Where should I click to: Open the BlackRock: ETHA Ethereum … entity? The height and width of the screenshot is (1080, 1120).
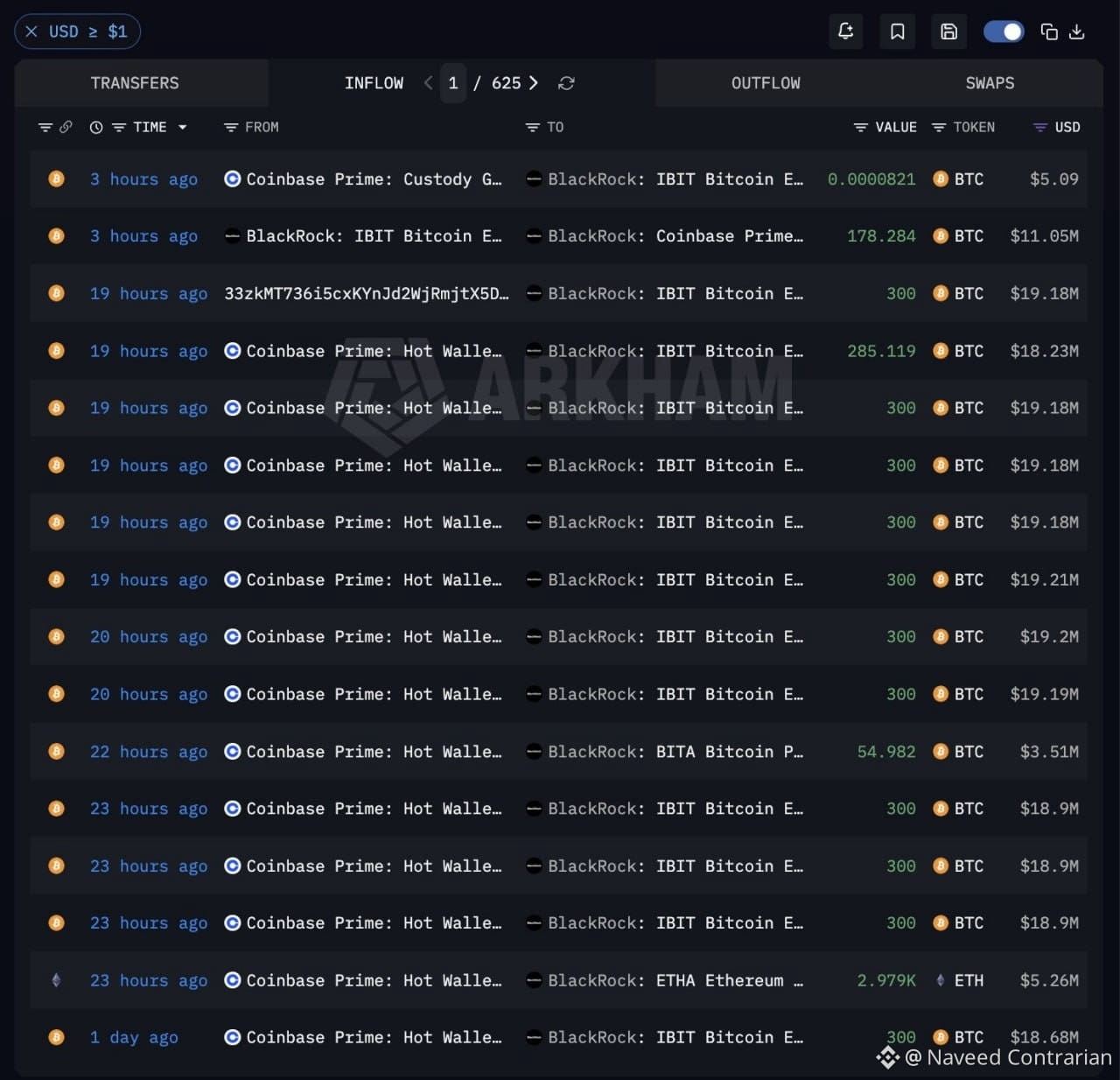pos(675,980)
